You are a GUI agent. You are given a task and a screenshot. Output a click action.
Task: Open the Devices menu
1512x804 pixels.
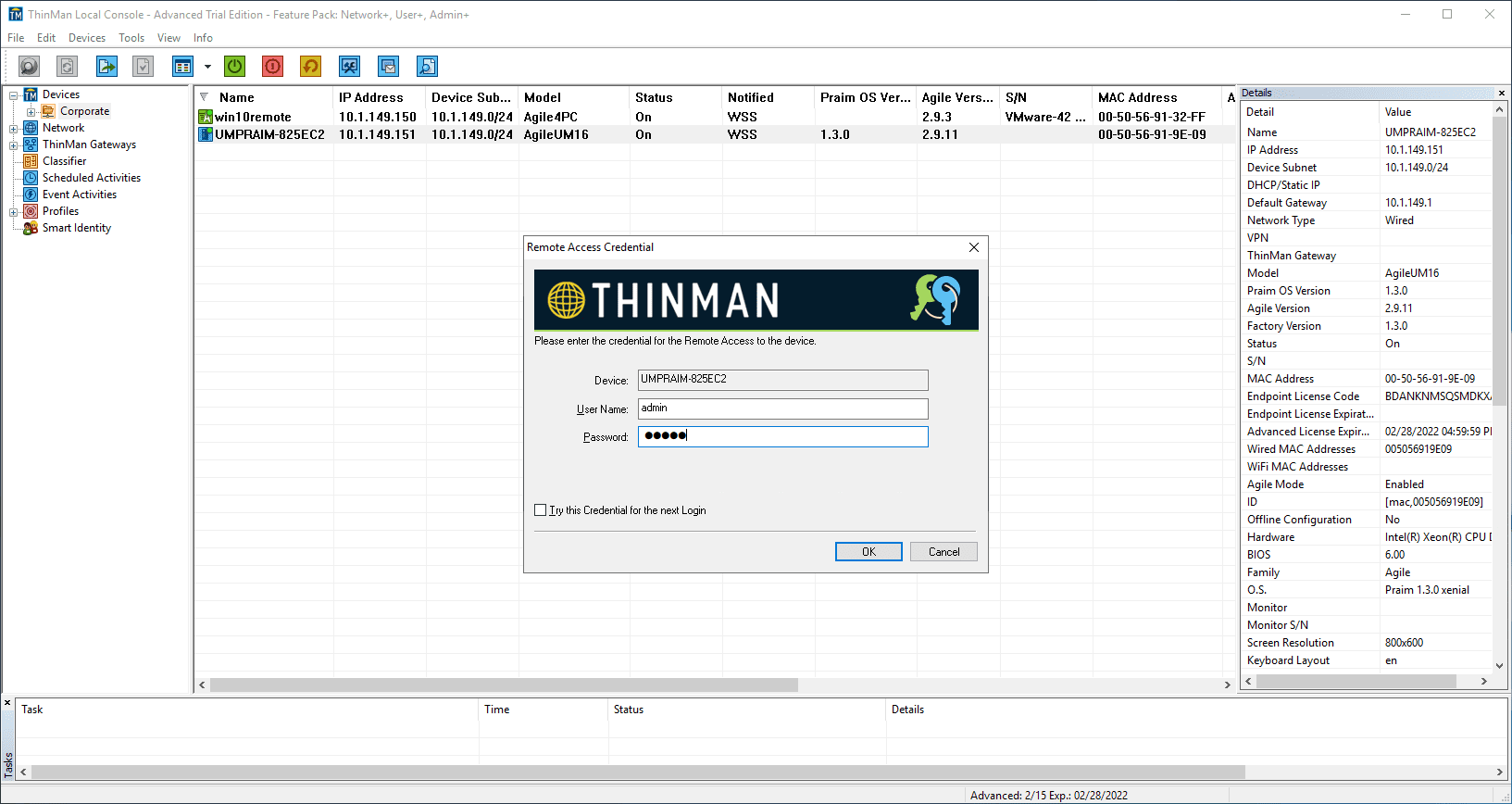coord(87,38)
